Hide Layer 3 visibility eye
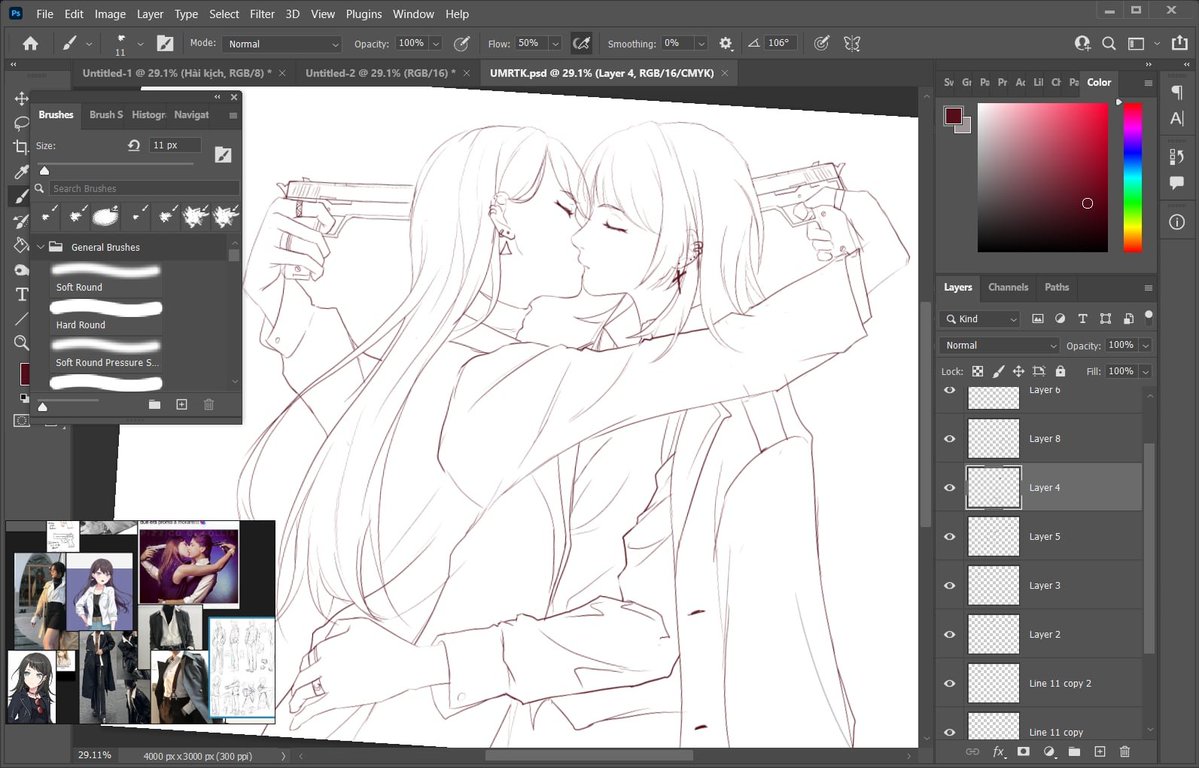The image size is (1199, 768). click(950, 585)
